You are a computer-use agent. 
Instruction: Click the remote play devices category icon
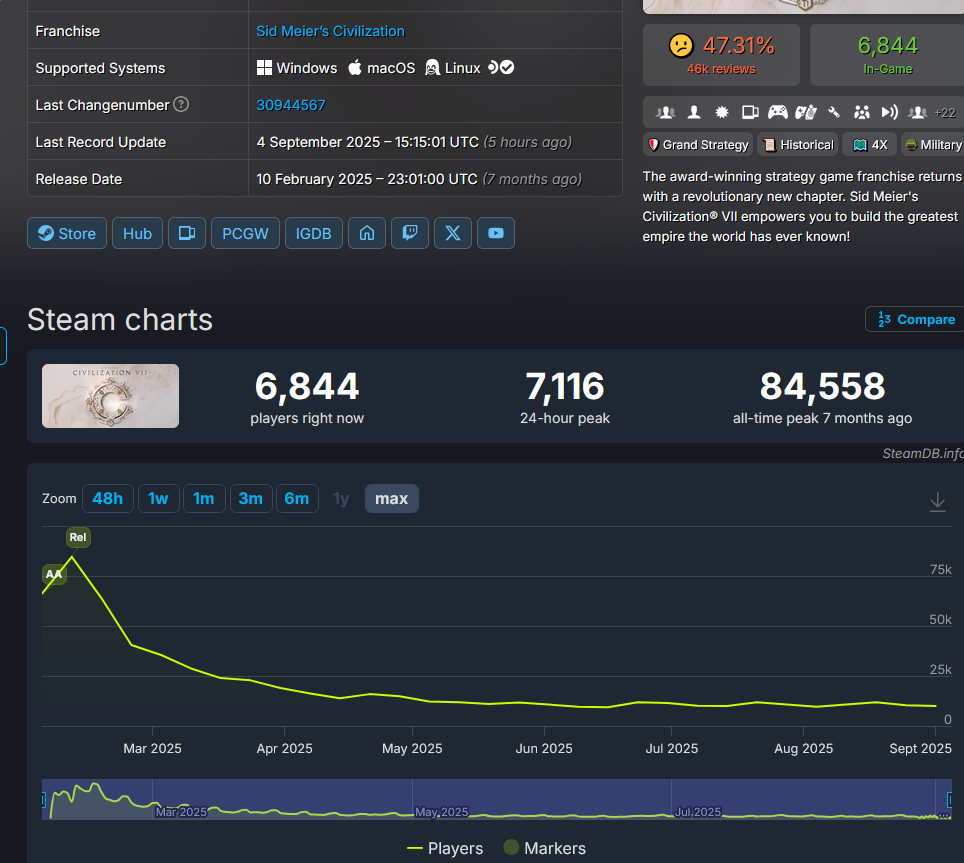pyautogui.click(x=750, y=112)
